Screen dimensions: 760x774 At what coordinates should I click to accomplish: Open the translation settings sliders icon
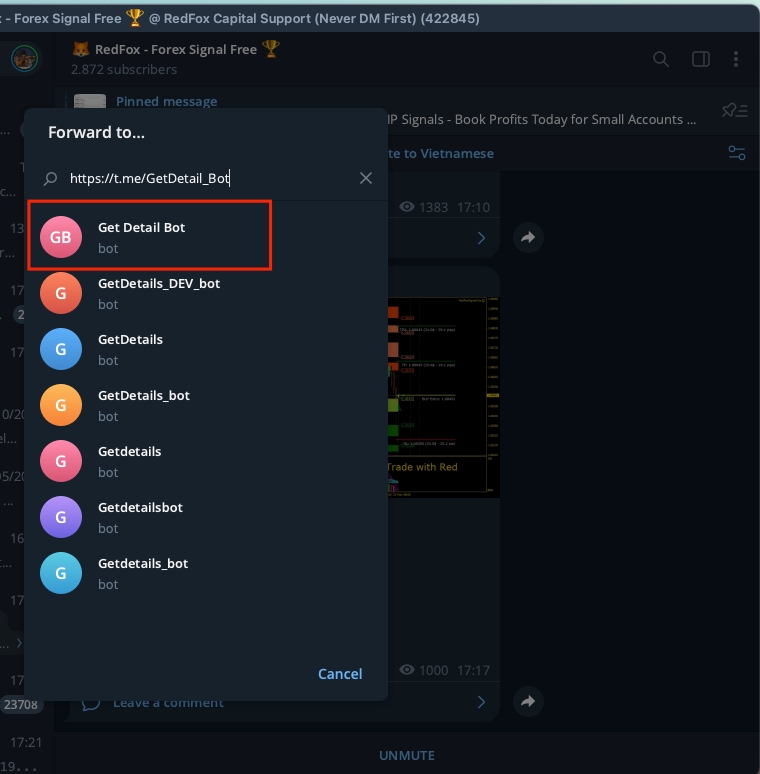(737, 153)
